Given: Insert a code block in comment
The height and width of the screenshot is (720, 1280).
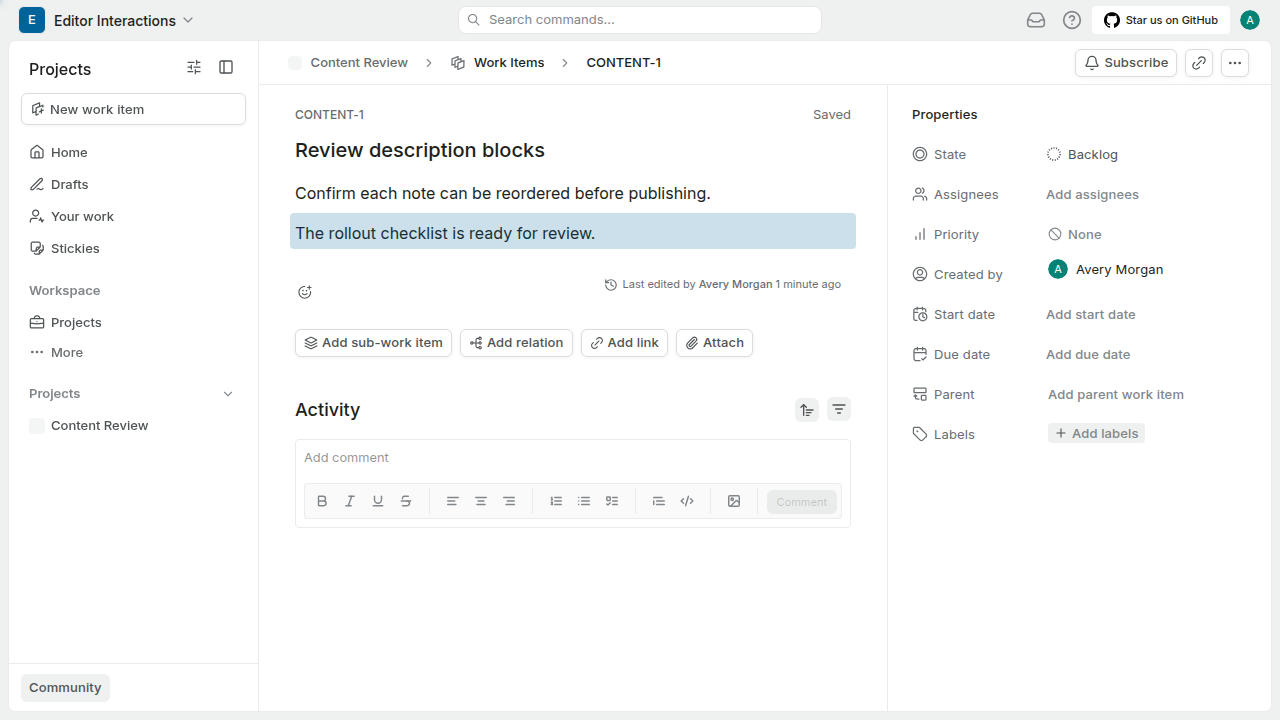Looking at the screenshot, I should [687, 501].
